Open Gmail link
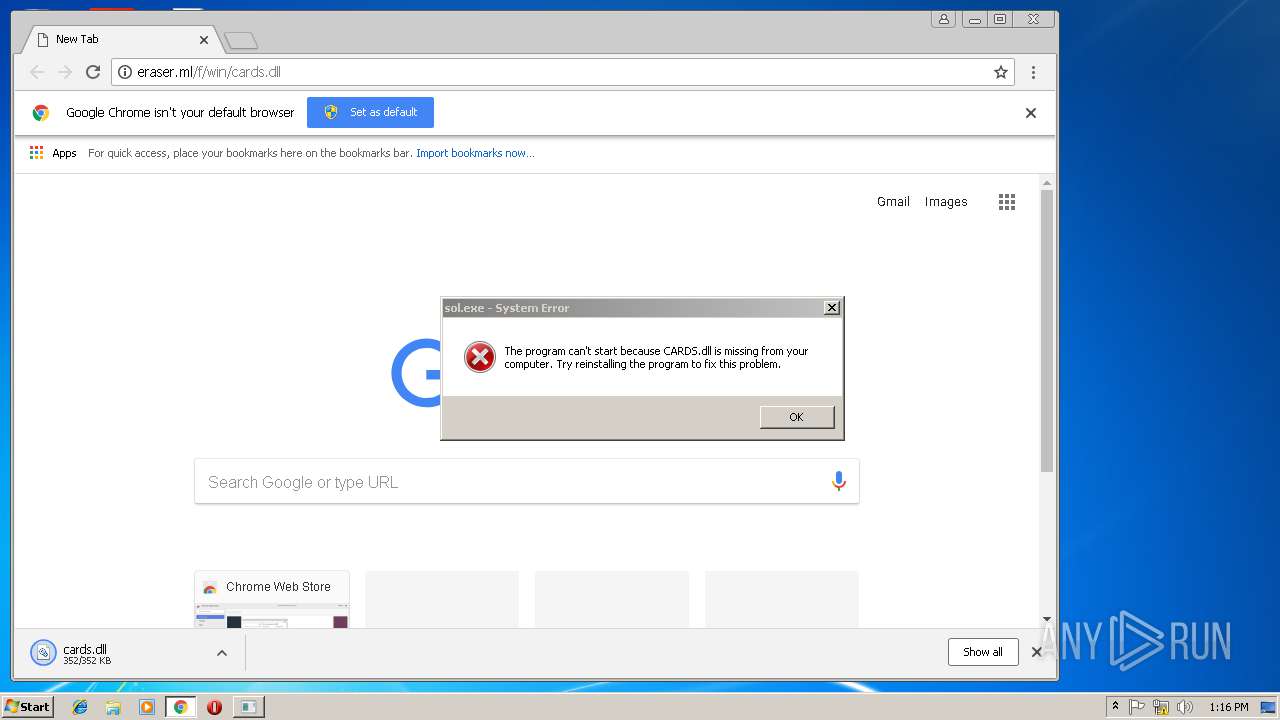Image resolution: width=1280 pixels, height=720 pixels. (893, 202)
